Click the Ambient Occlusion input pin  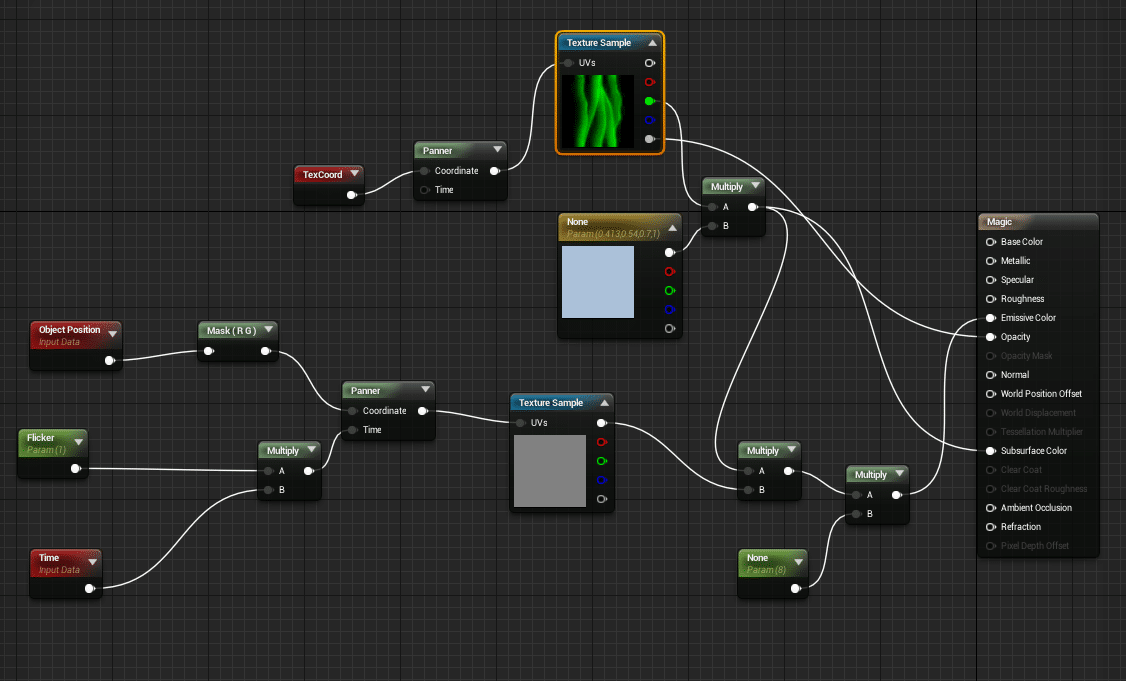tap(991, 508)
